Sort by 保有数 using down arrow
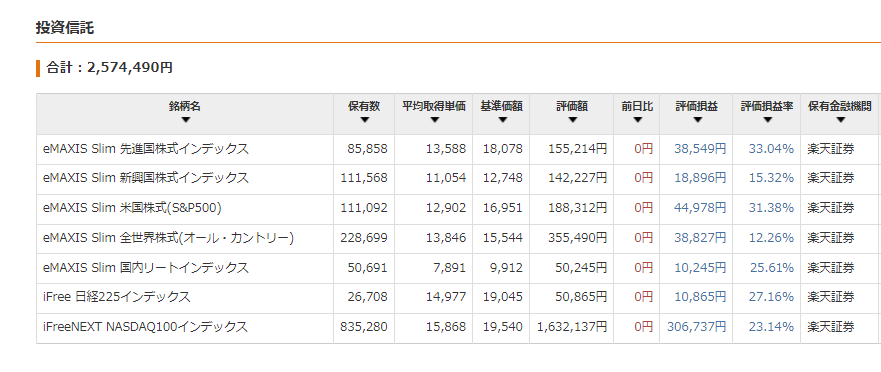Viewport: 881px width, 372px height. 364,120
